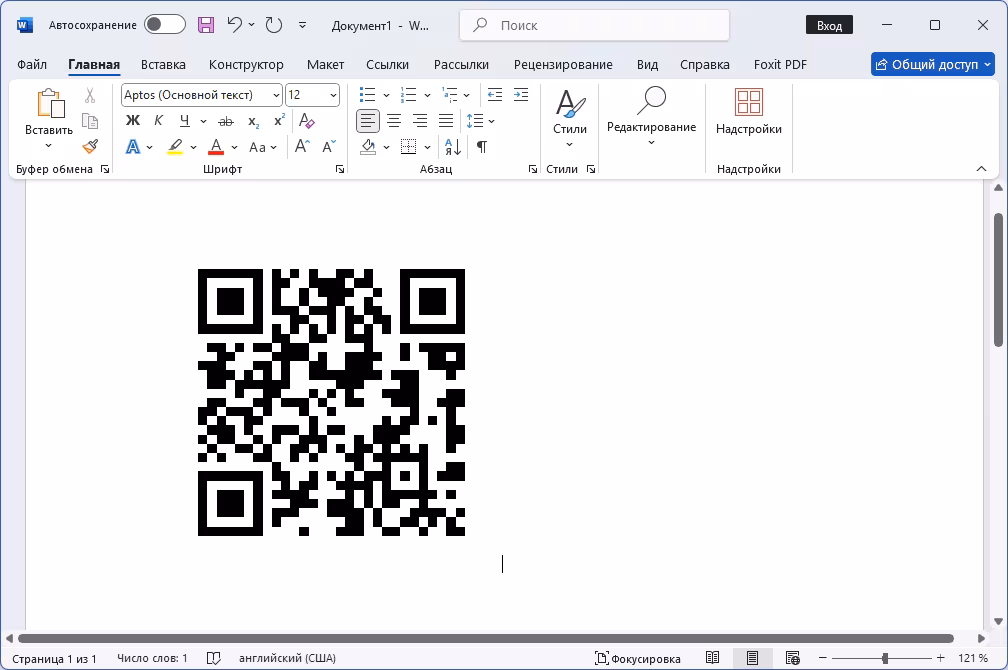Open the sort text icon (АЯ↓)
This screenshot has width=1008, height=670.
[x=451, y=146]
